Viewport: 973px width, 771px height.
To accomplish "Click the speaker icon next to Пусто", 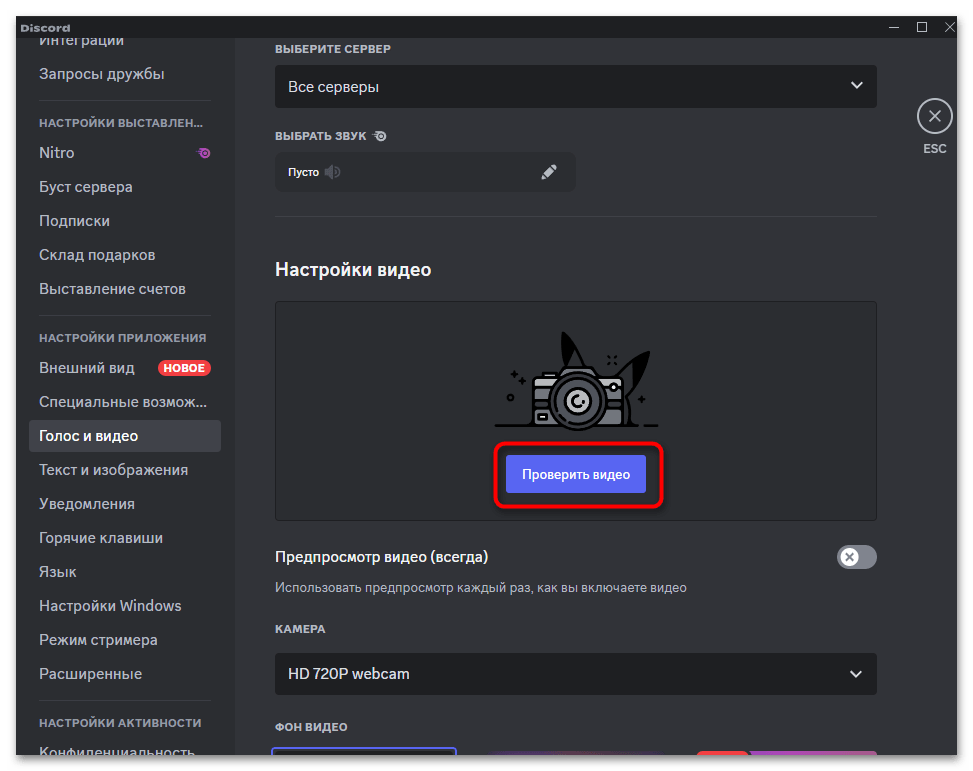I will 333,171.
